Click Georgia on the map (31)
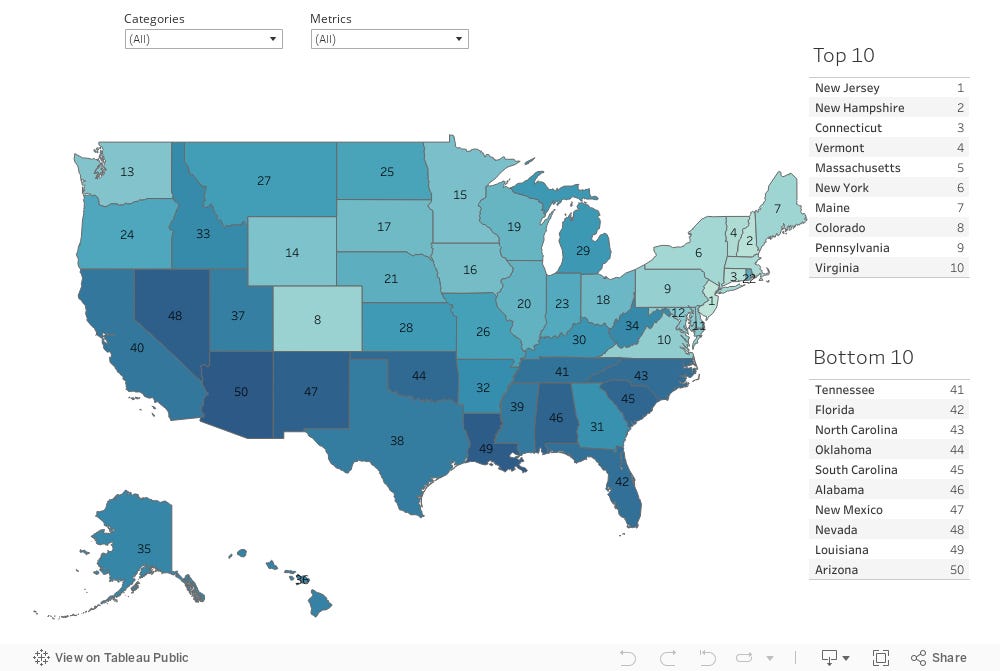 (x=597, y=427)
